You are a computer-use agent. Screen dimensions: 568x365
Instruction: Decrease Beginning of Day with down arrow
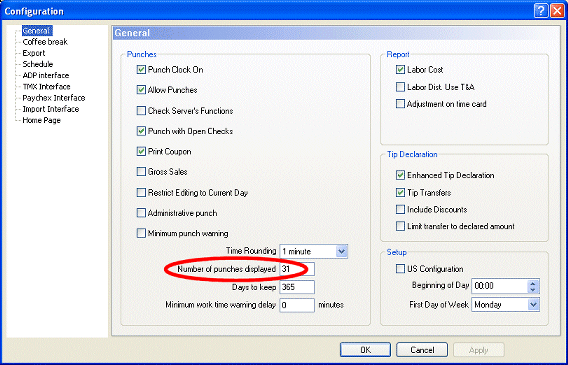(x=533, y=290)
